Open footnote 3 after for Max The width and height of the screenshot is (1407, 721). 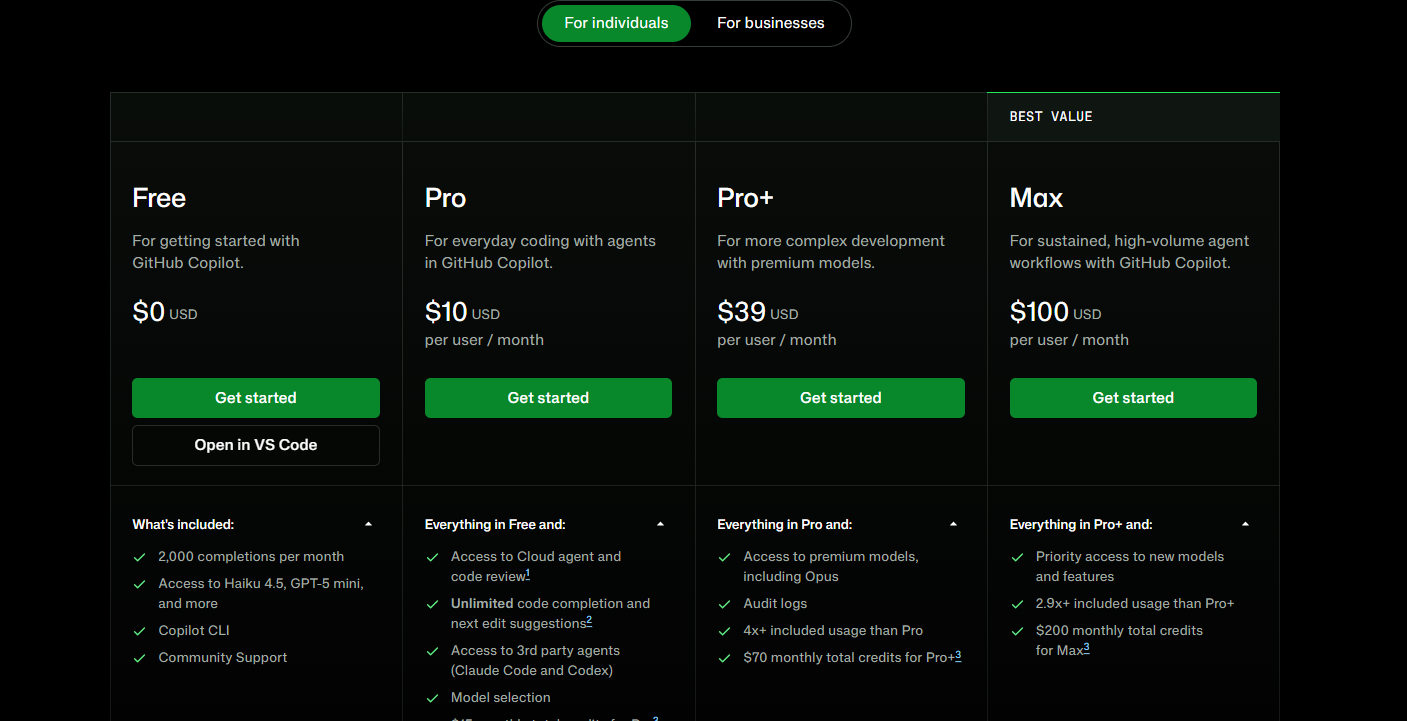point(1086,648)
